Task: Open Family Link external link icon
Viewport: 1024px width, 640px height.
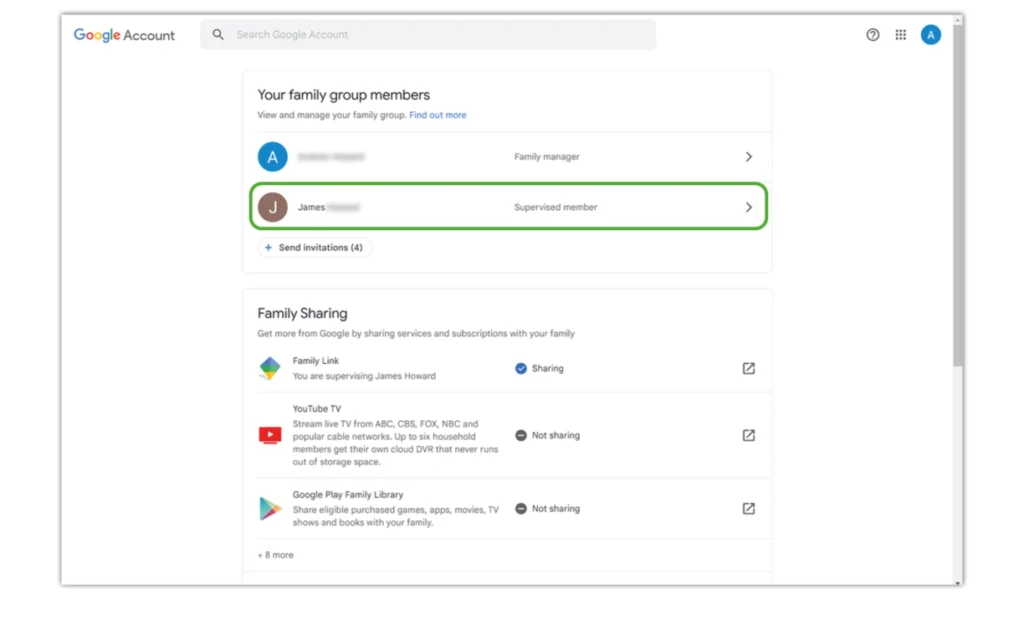Action: [748, 368]
